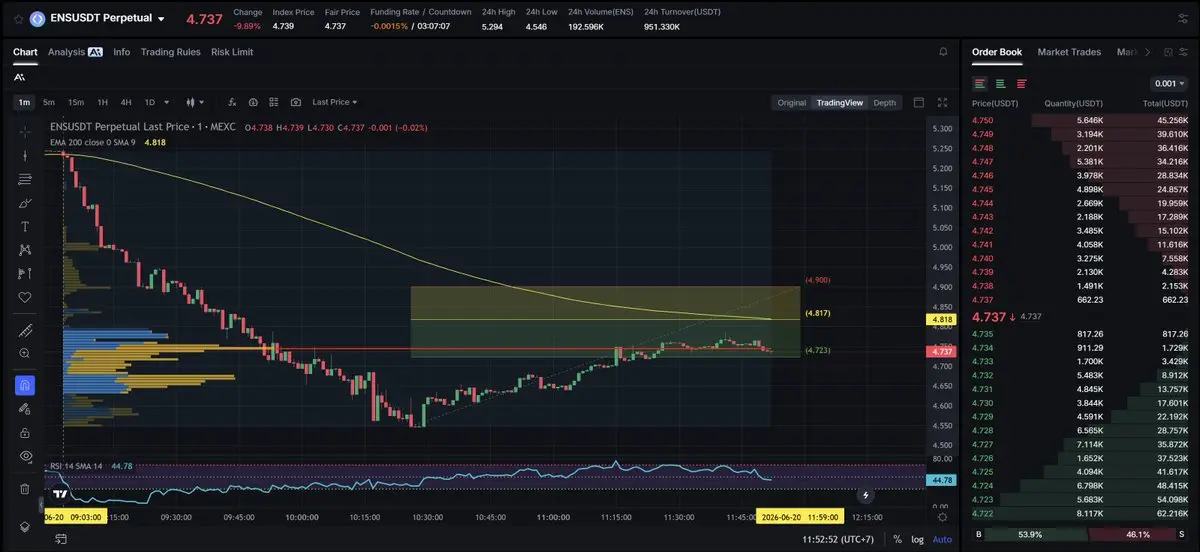The image size is (1200, 552).
Task: Toggle the chart window layout icon
Action: tap(919, 102)
